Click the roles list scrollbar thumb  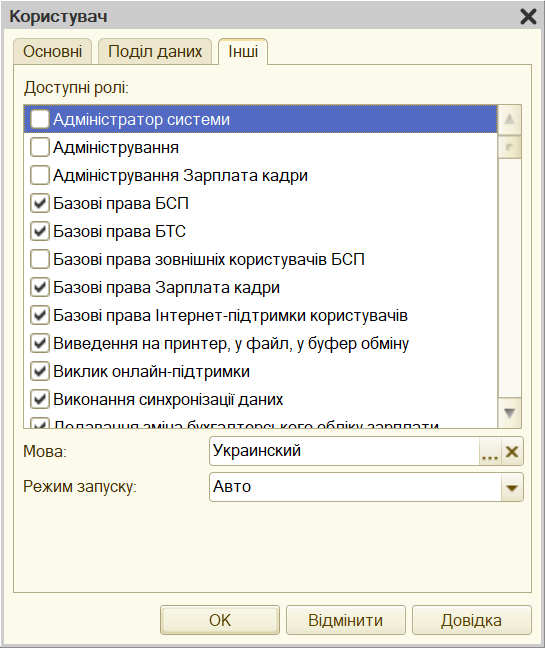509,147
